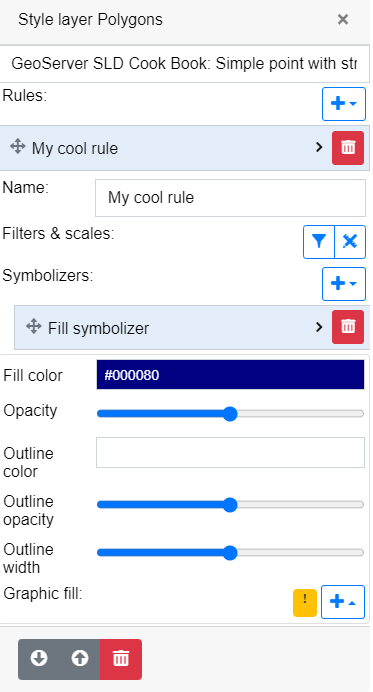This screenshot has width=373, height=692.
Task: Click the funnel filter icon
Action: pyautogui.click(x=319, y=242)
